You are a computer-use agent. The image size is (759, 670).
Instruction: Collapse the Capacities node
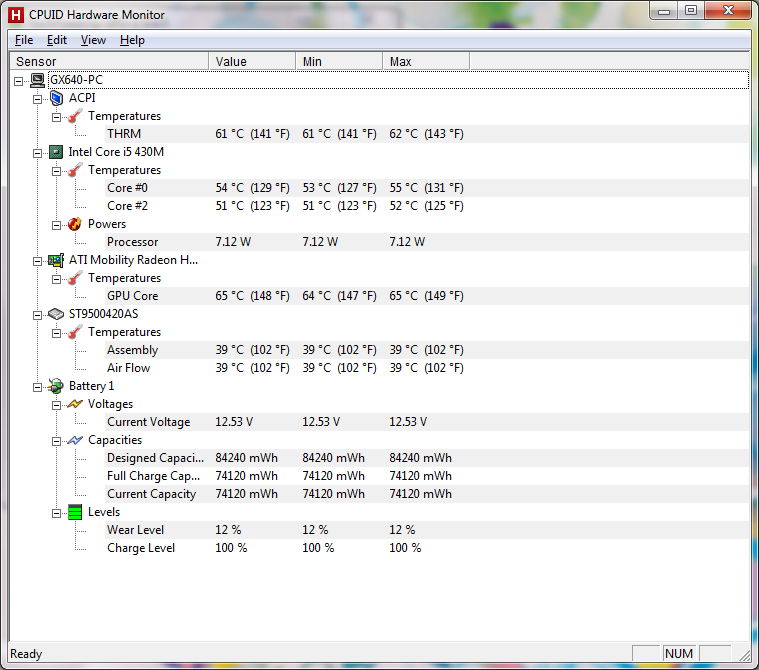56,441
